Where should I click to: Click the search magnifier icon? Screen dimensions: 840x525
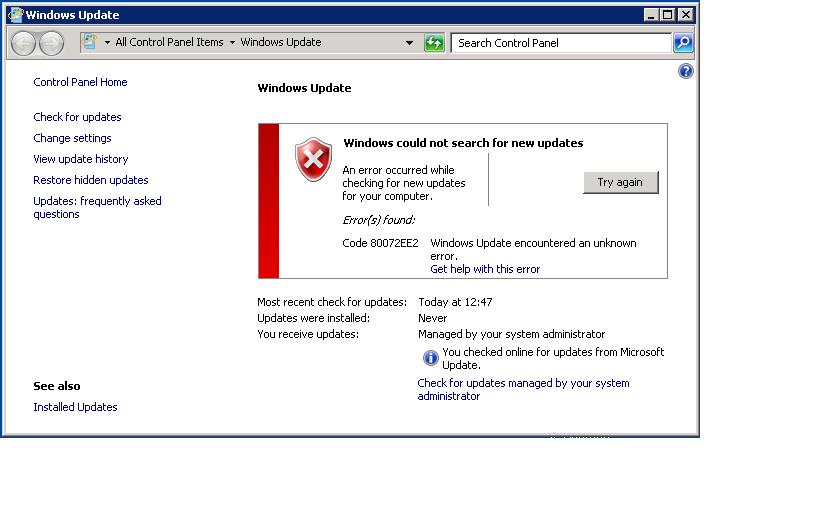(x=683, y=42)
